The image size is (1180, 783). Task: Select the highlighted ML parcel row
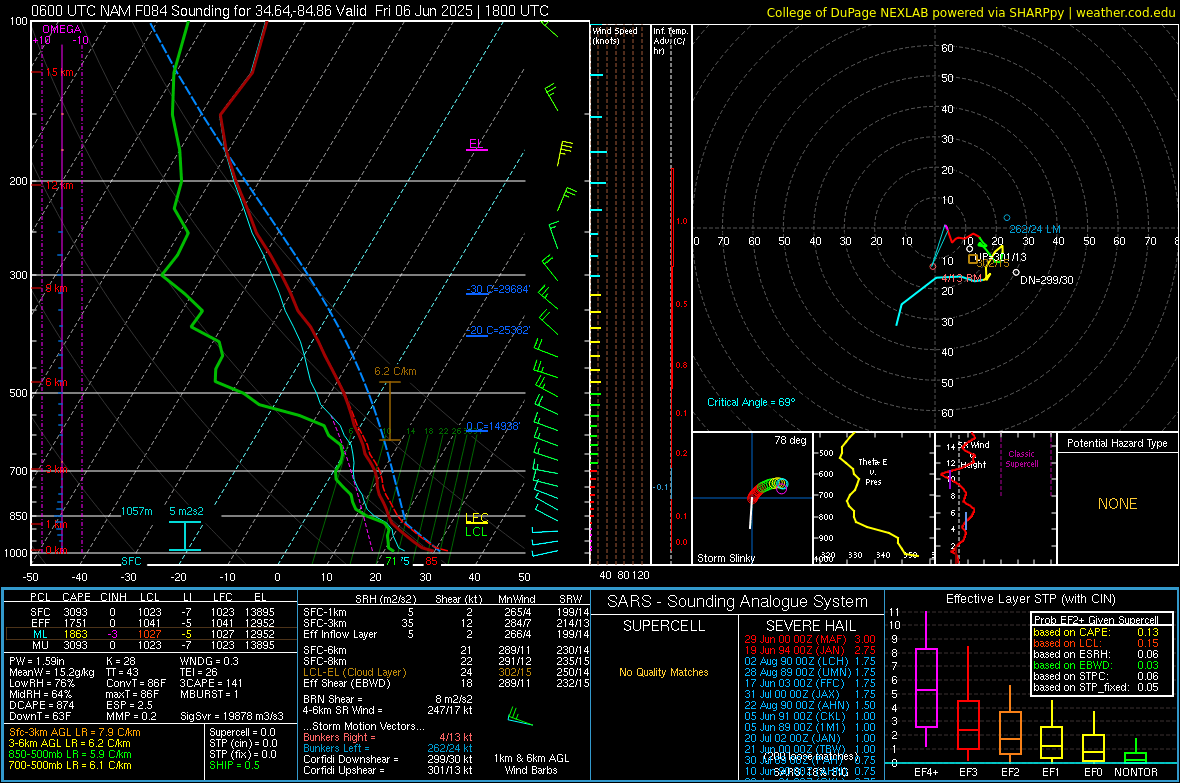click(149, 634)
